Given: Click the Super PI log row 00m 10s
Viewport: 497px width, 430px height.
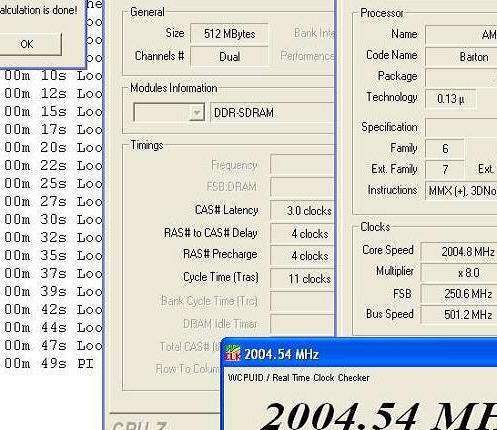Looking at the screenshot, I should tap(53, 76).
